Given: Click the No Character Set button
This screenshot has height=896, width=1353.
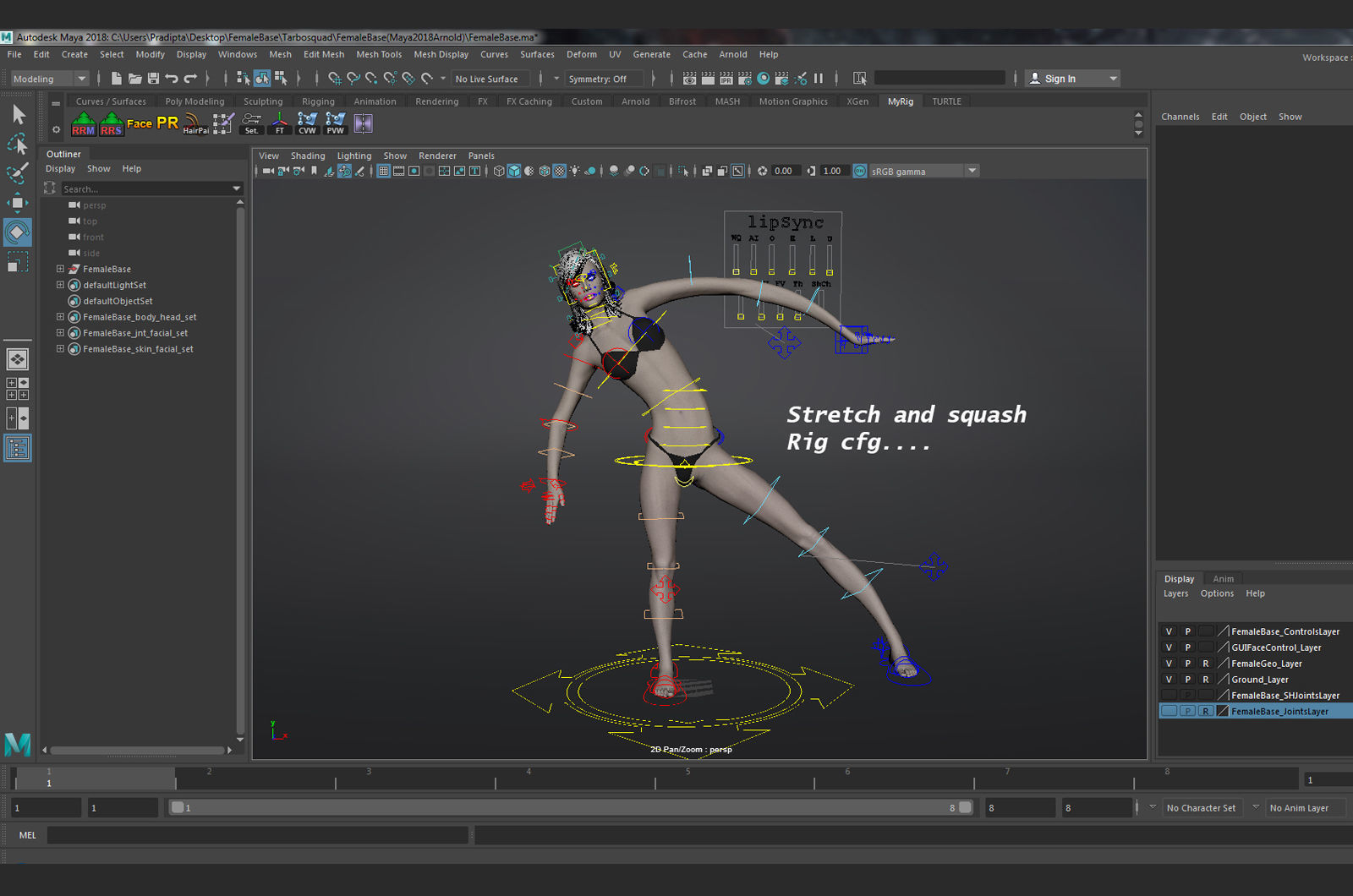Looking at the screenshot, I should coord(1201,808).
